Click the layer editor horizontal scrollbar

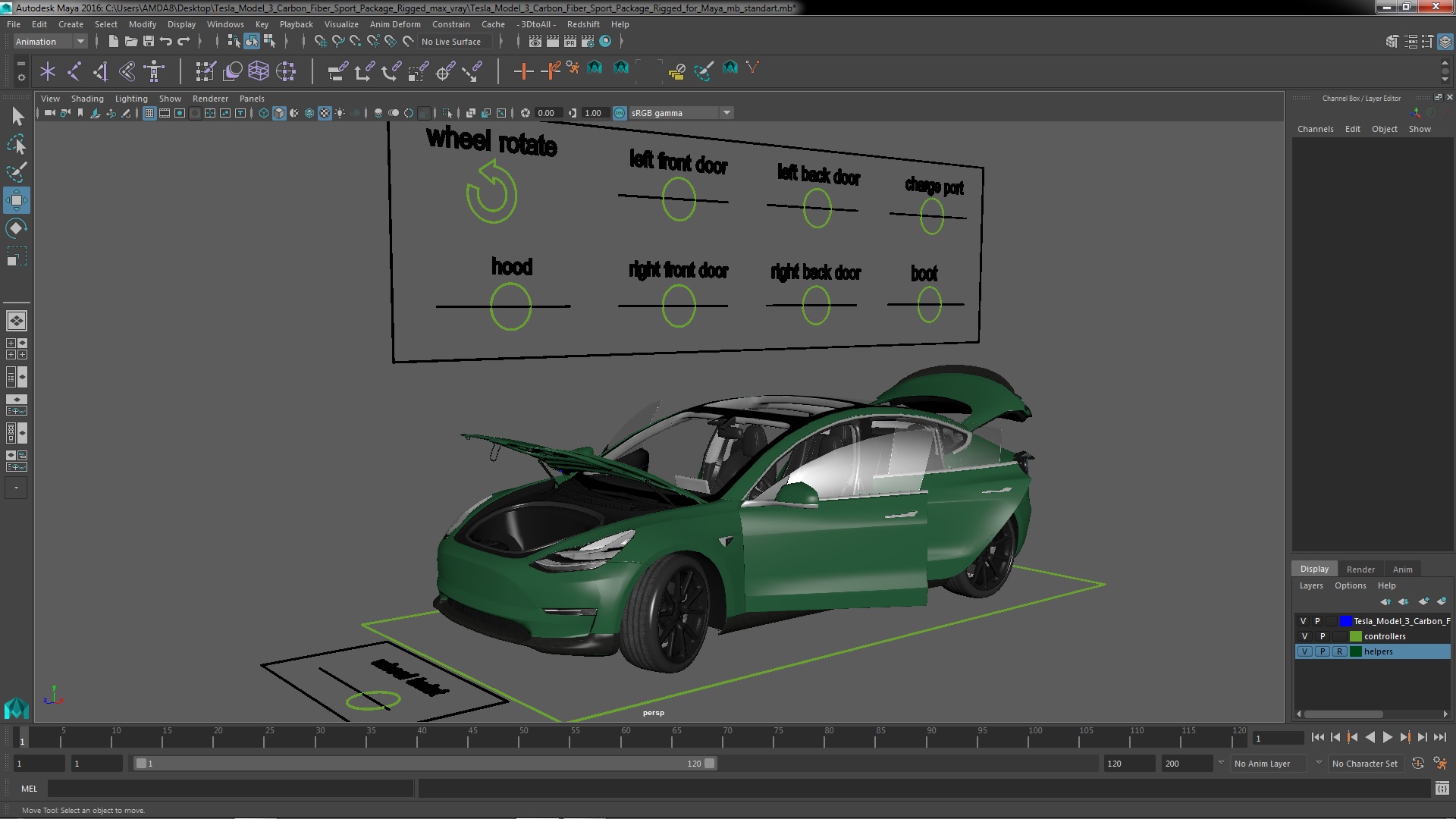point(1343,714)
